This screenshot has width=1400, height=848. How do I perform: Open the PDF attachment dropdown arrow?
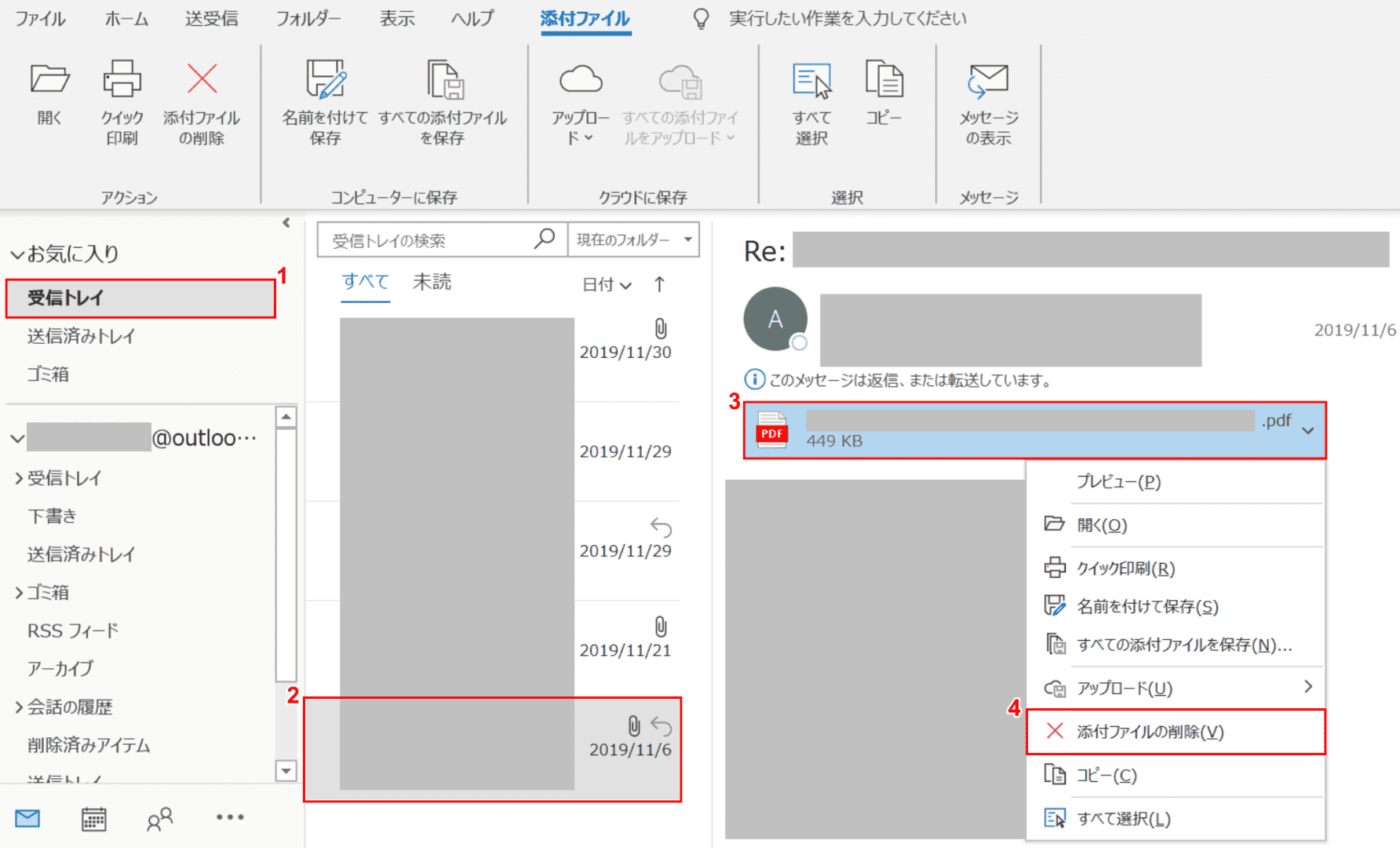1307,430
